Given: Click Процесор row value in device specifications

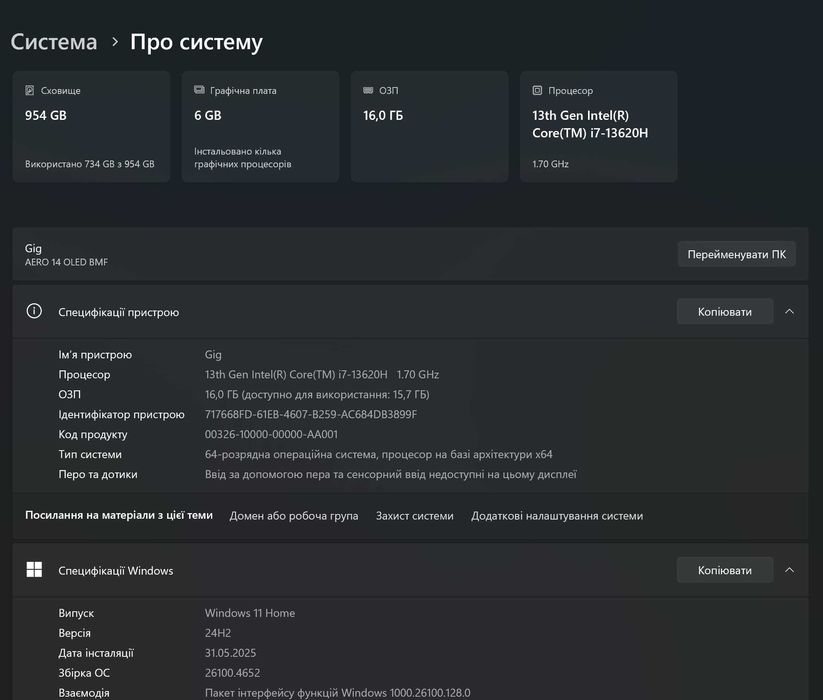Looking at the screenshot, I should click(322, 375).
